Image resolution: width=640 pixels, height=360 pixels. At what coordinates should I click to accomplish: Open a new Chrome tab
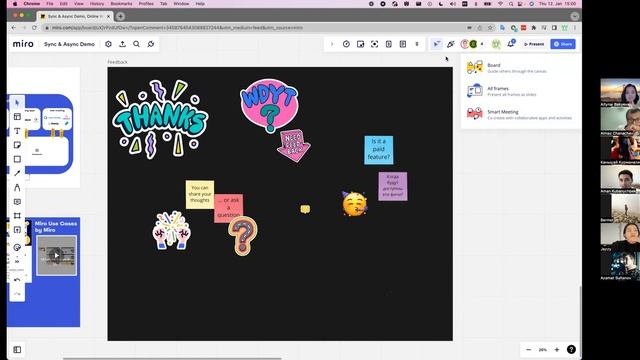coord(120,16)
